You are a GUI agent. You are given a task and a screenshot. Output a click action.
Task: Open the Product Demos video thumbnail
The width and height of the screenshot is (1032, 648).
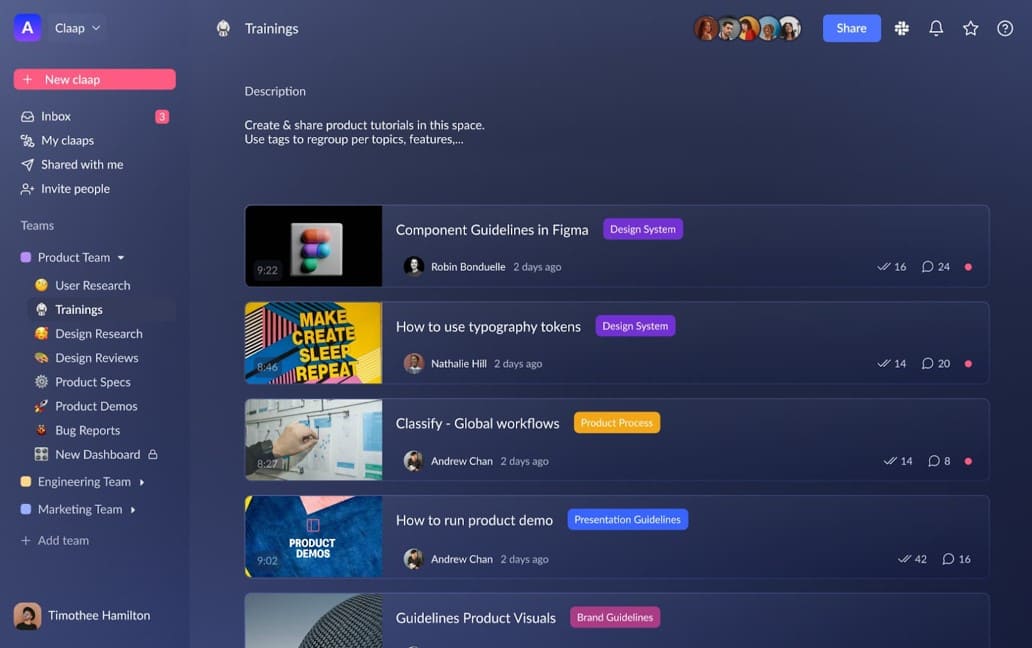click(313, 536)
